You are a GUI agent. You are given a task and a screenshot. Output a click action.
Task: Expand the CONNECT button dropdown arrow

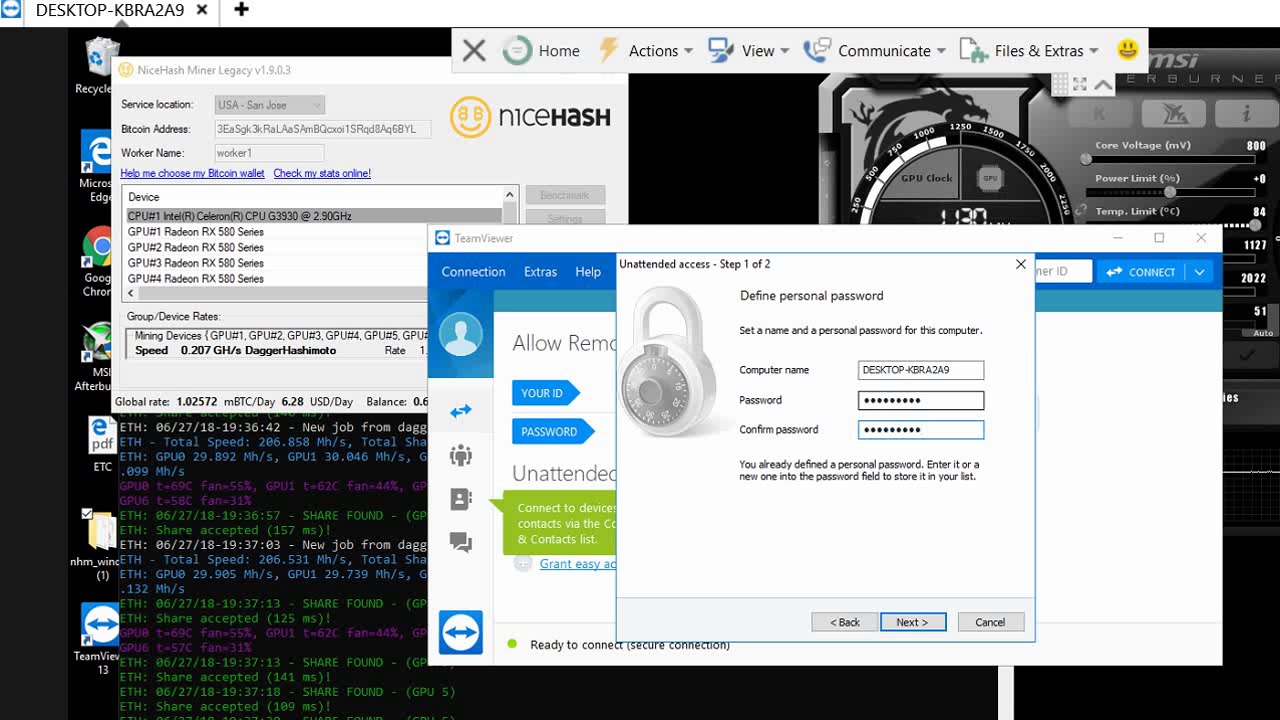1199,272
